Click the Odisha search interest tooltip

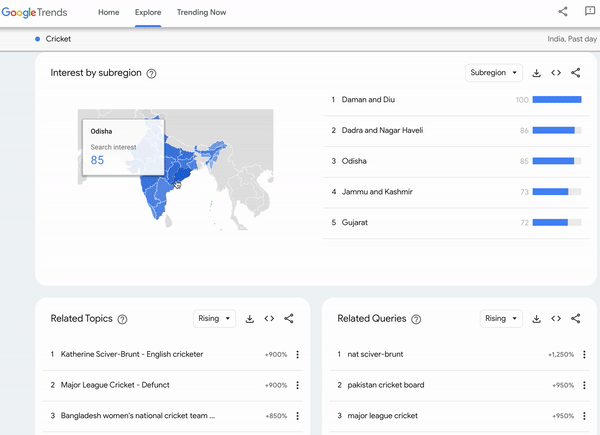coord(123,147)
